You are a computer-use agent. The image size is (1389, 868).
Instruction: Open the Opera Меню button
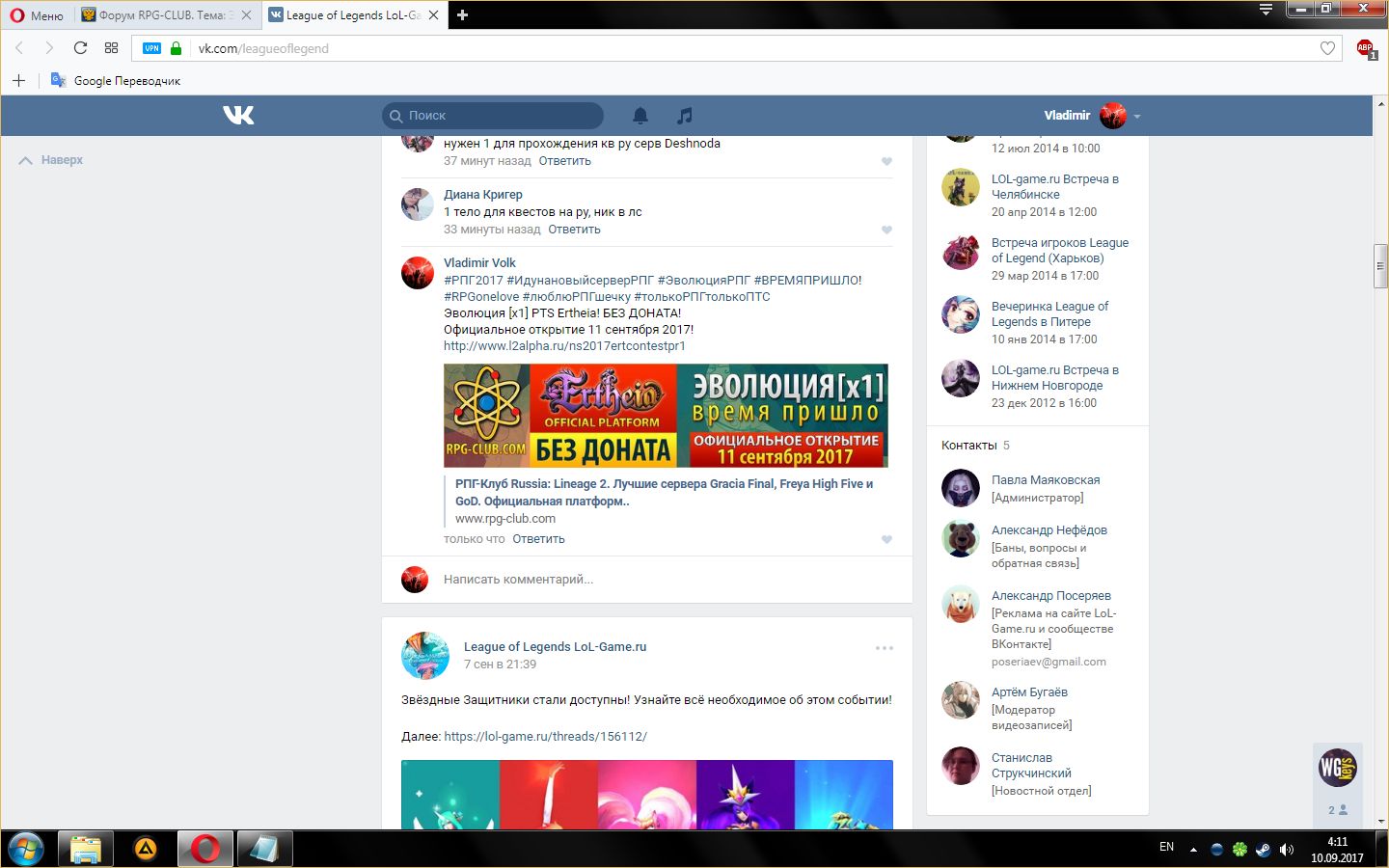tap(37, 15)
